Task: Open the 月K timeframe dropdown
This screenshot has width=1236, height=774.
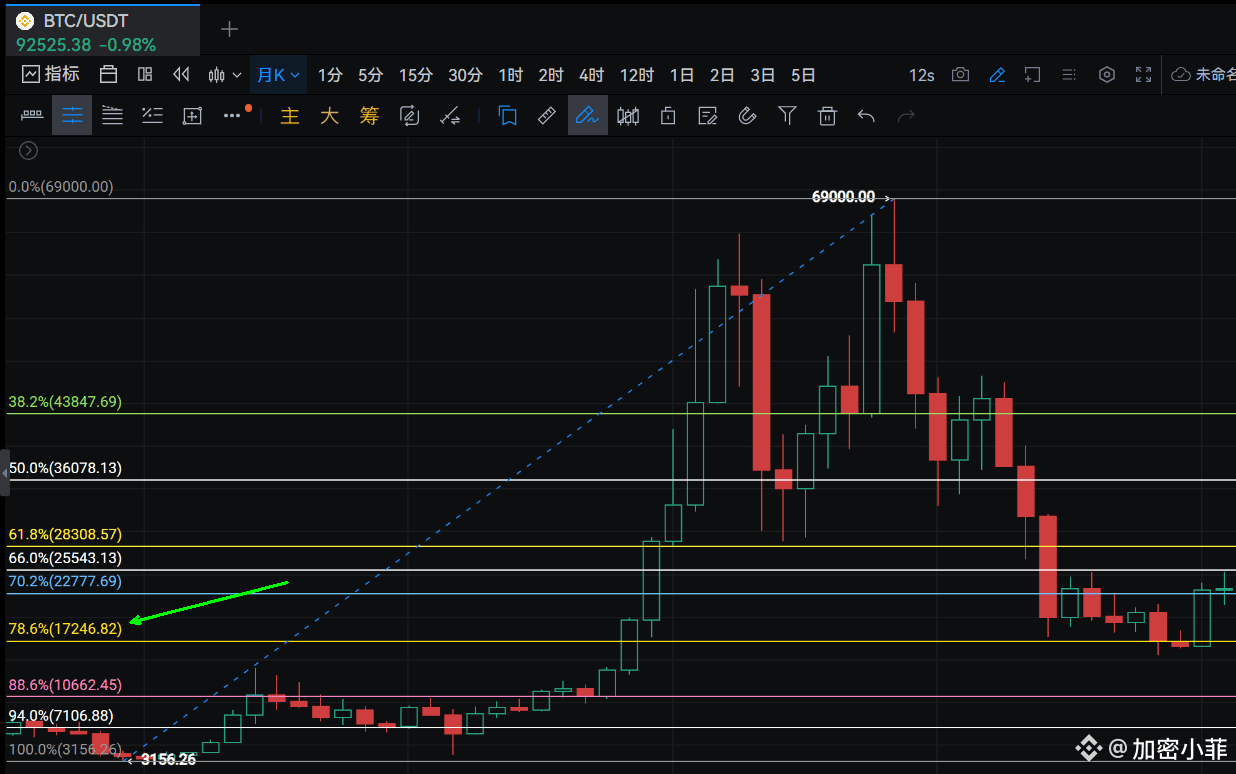Action: click(x=277, y=75)
